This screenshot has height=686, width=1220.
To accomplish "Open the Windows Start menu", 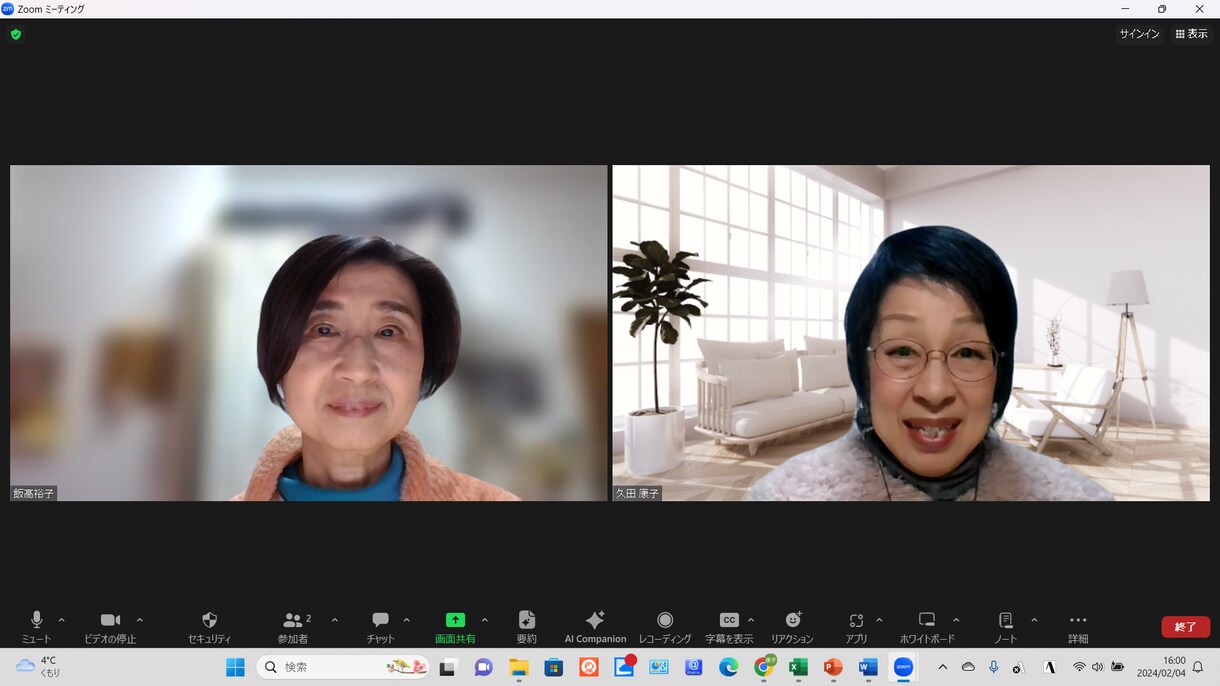I will (235, 667).
